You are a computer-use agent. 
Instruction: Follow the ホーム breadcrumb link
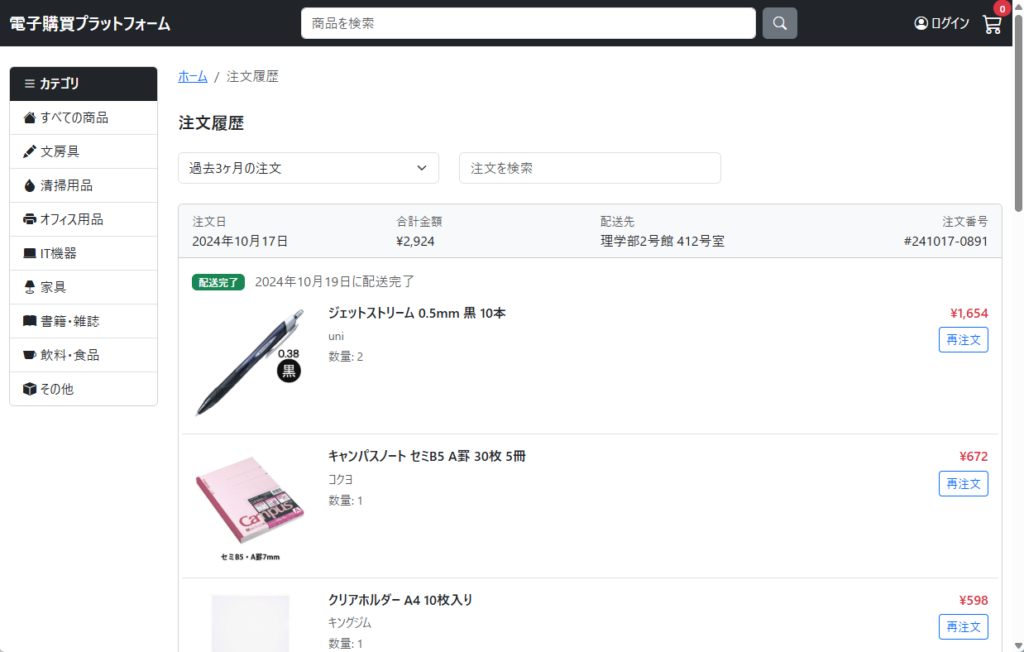193,77
